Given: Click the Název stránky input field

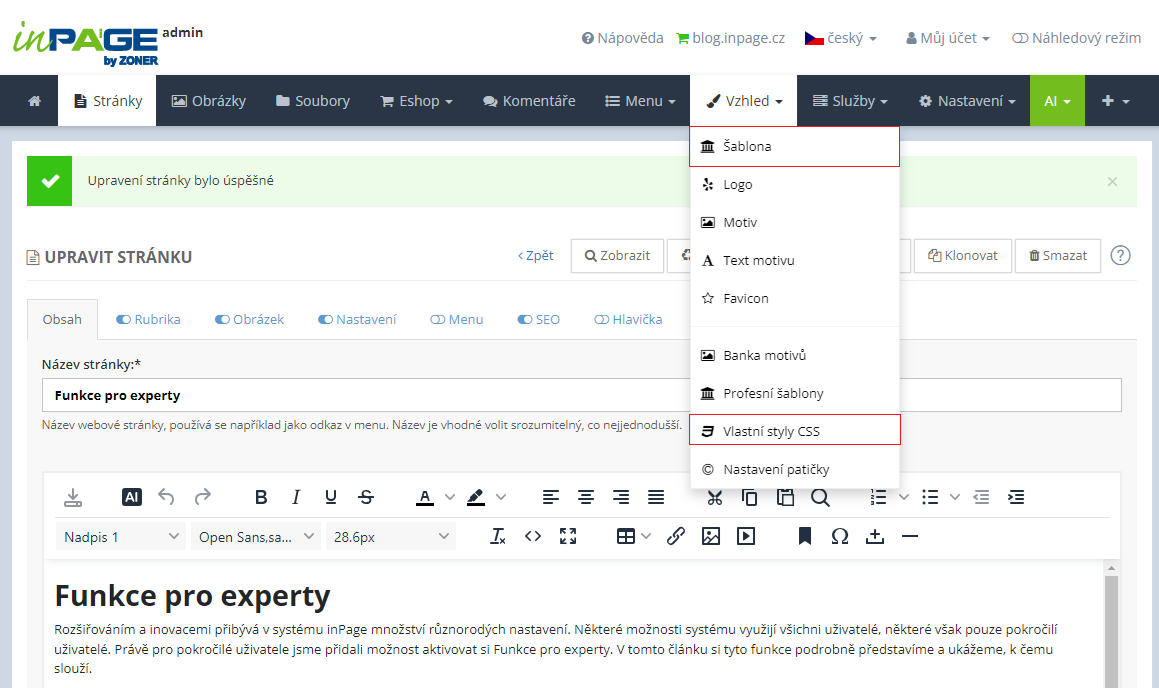Looking at the screenshot, I should click(360, 395).
